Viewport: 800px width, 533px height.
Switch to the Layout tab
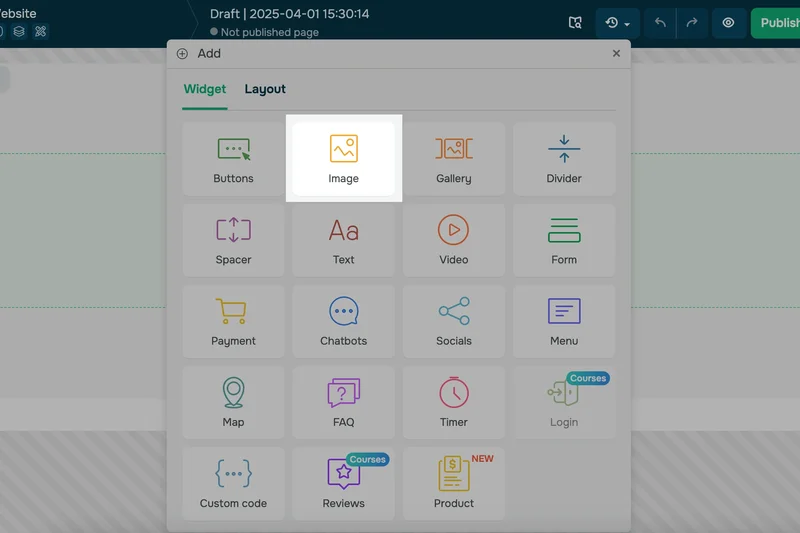point(265,89)
